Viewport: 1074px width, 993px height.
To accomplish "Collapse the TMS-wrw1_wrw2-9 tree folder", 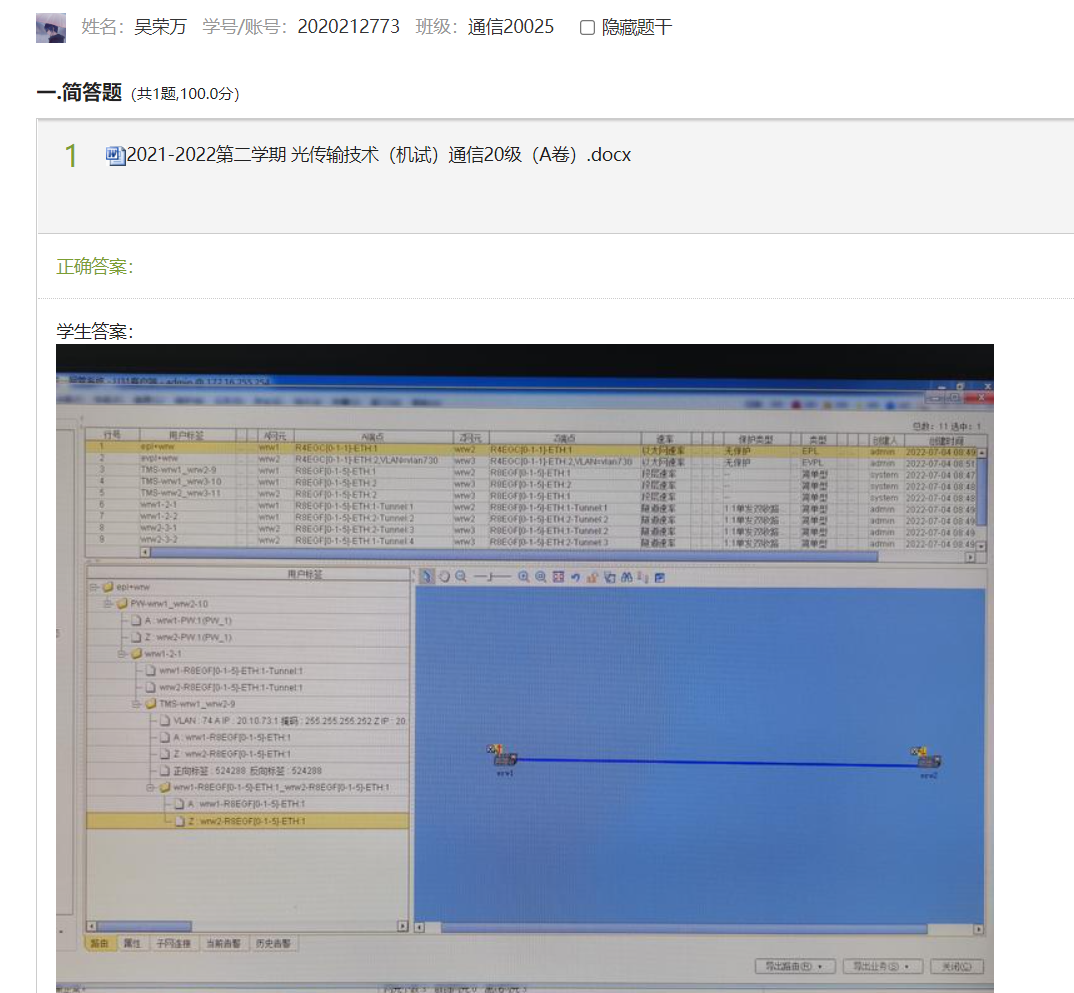I will pyautogui.click(x=137, y=703).
